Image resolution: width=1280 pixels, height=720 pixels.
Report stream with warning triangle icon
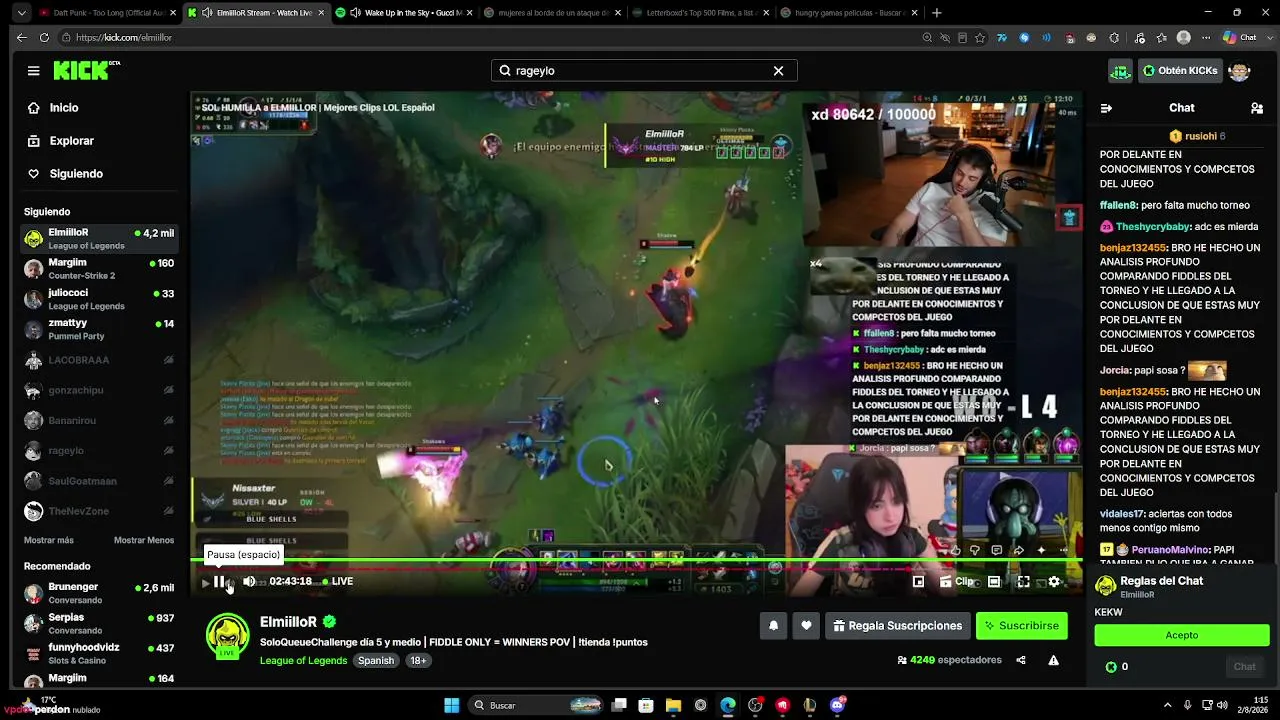[1053, 660]
